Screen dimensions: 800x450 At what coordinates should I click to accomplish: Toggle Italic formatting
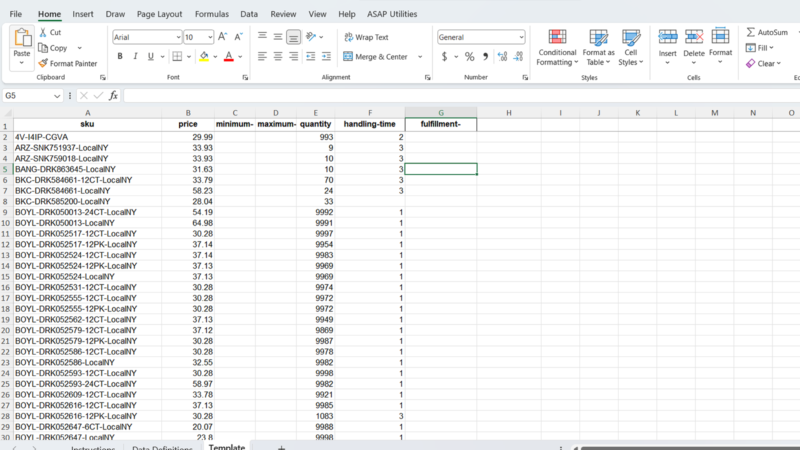point(136,57)
